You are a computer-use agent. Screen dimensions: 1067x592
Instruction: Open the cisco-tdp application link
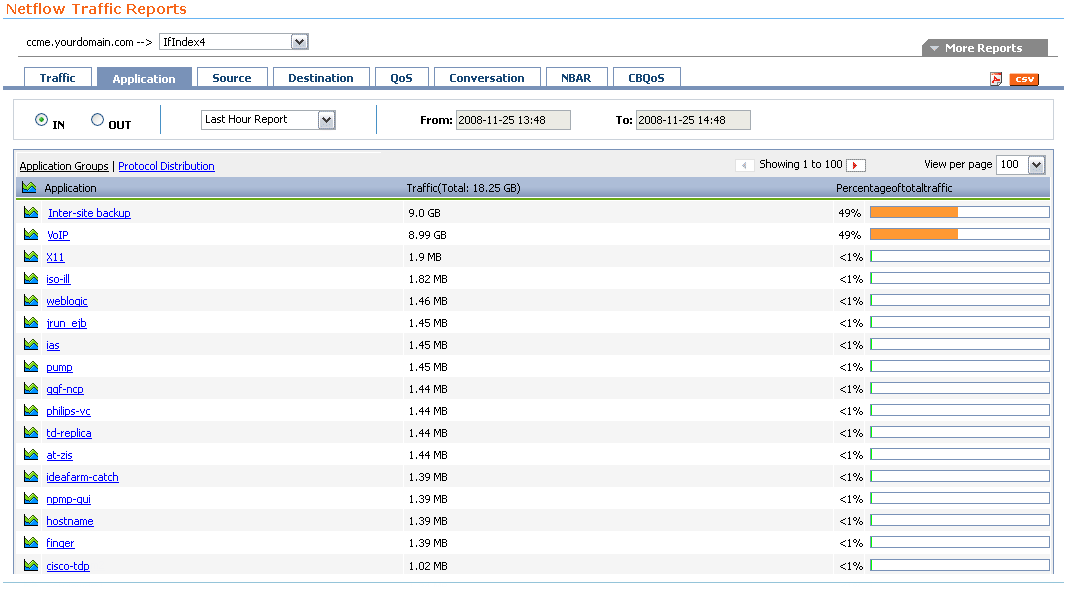[68, 565]
